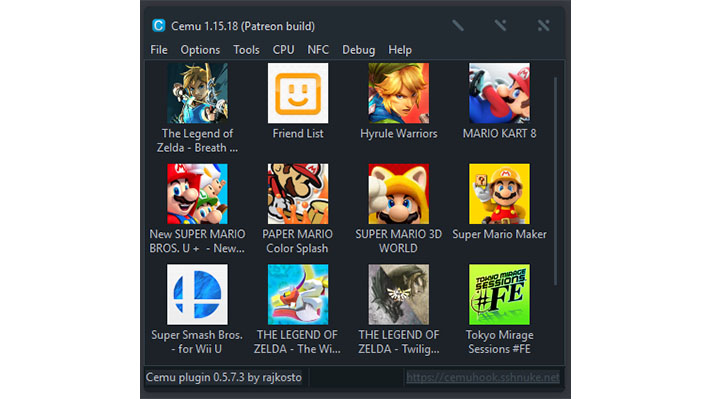Open the Zelda Wind Waker game icon
The width and height of the screenshot is (710, 399).
click(298, 294)
